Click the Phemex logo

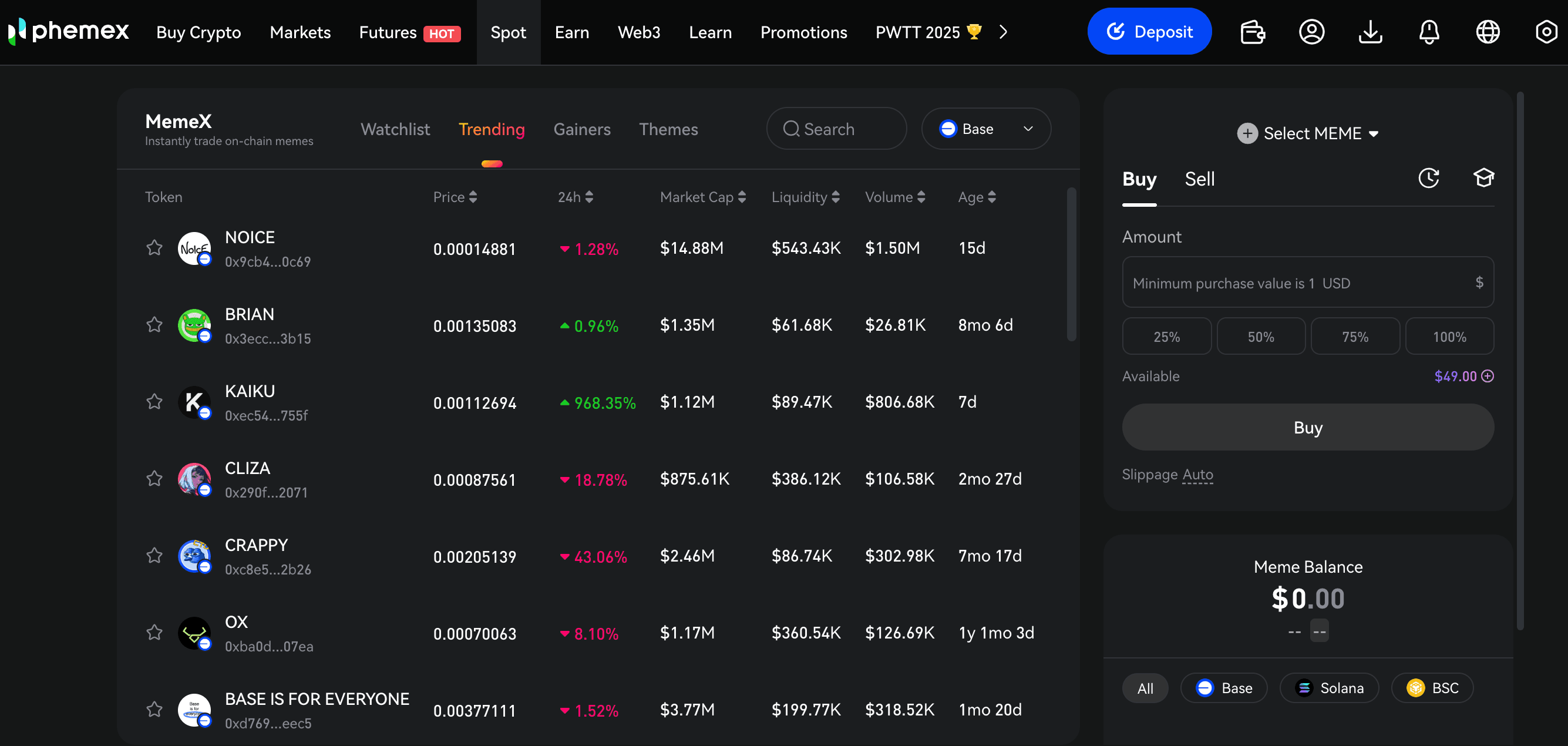tap(68, 31)
